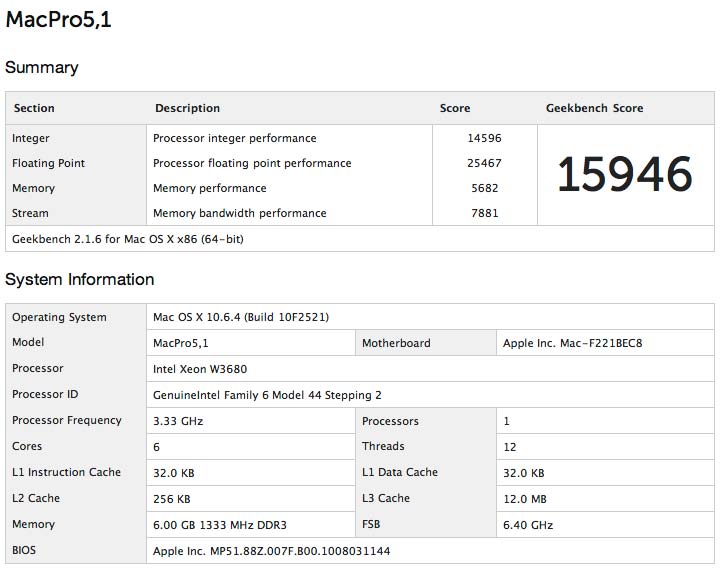Click the Section column header
This screenshot has width=724, height=573.
(x=34, y=108)
